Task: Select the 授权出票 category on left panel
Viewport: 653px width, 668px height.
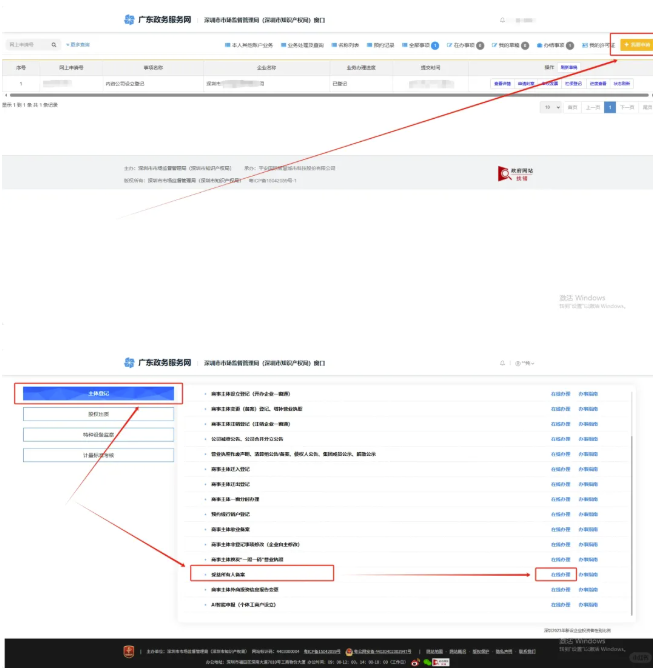Action: click(98, 414)
